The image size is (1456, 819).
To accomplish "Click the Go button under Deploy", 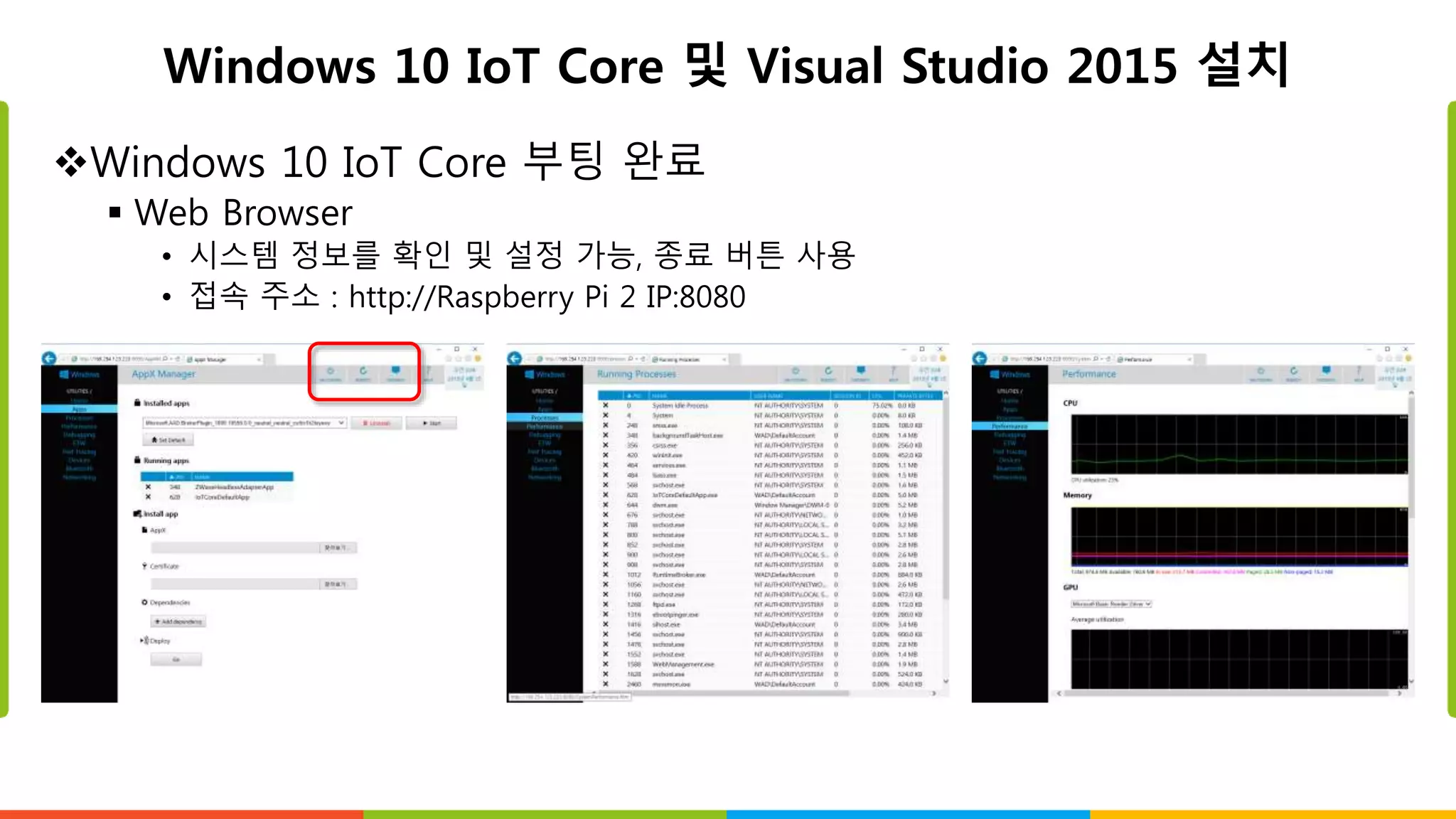I will [176, 660].
